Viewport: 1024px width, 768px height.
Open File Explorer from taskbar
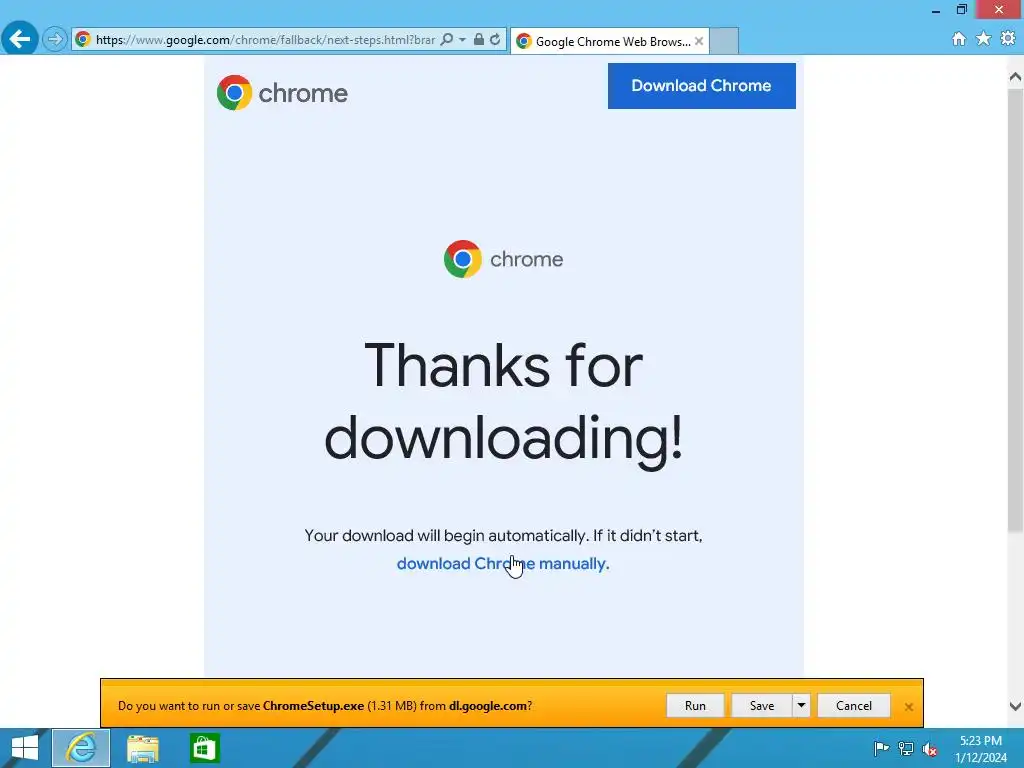(x=143, y=748)
